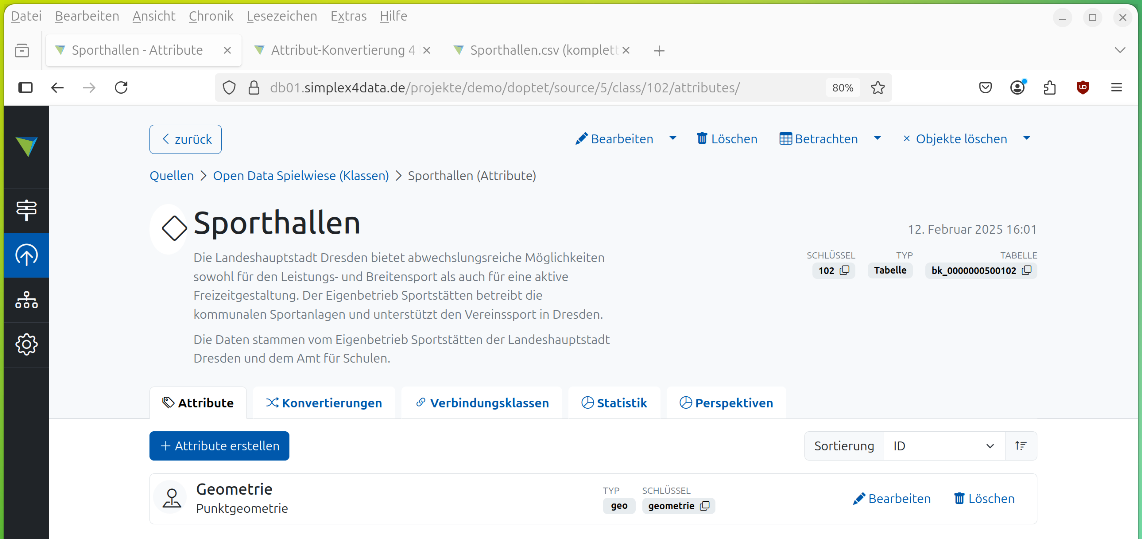Copy table name bk_0000000500102

coord(1026,270)
